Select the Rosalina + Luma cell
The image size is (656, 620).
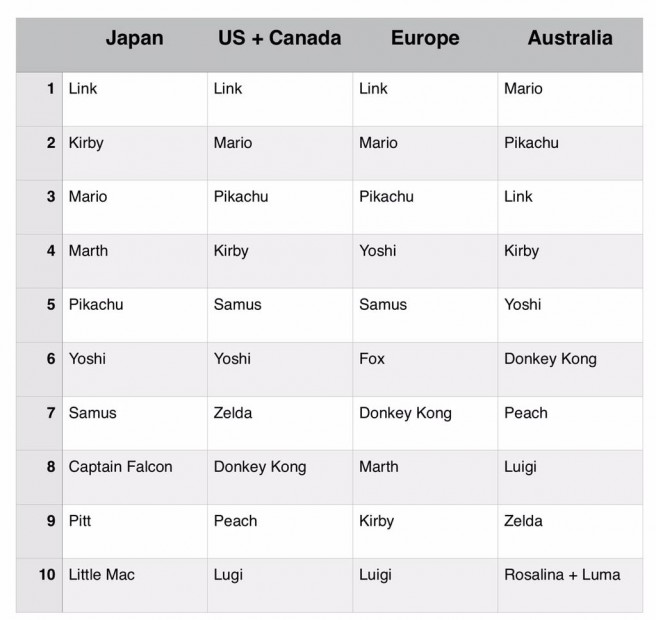point(562,575)
